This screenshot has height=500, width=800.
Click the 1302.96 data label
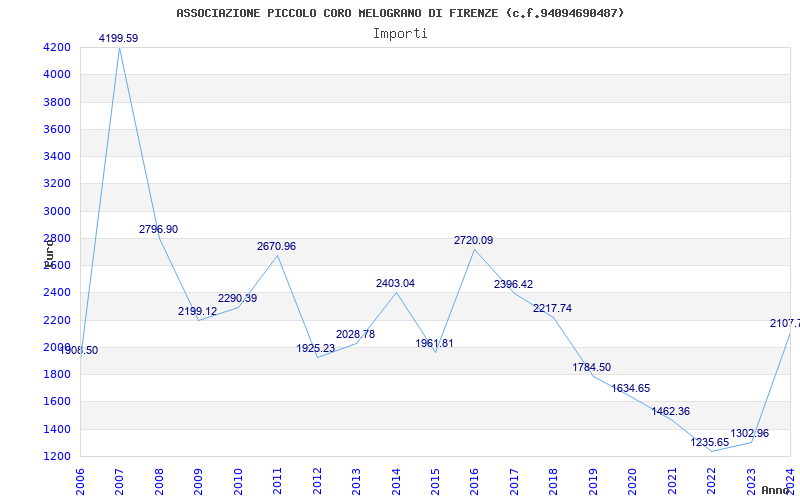[x=749, y=433]
